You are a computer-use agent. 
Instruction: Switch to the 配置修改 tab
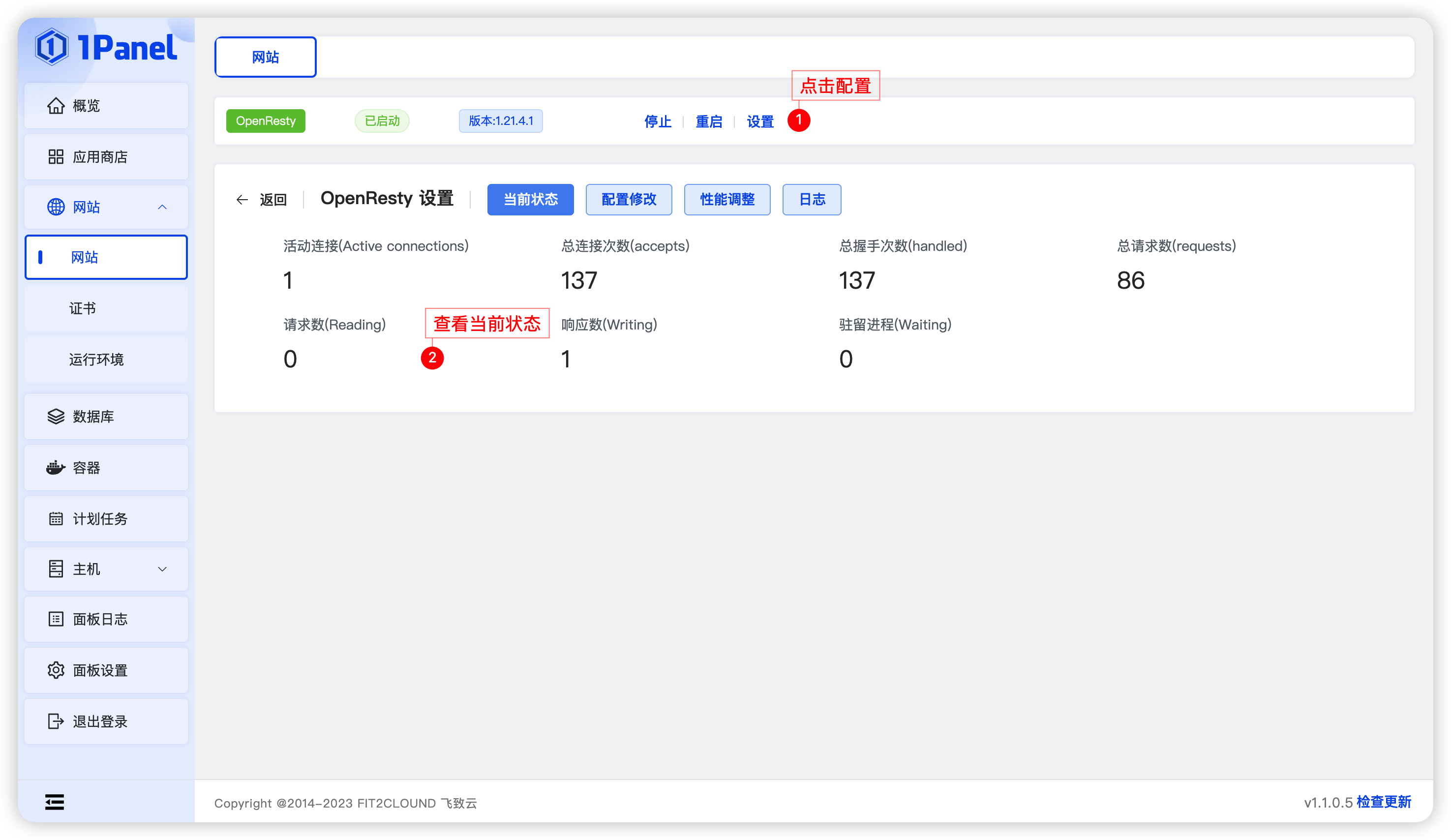point(629,199)
